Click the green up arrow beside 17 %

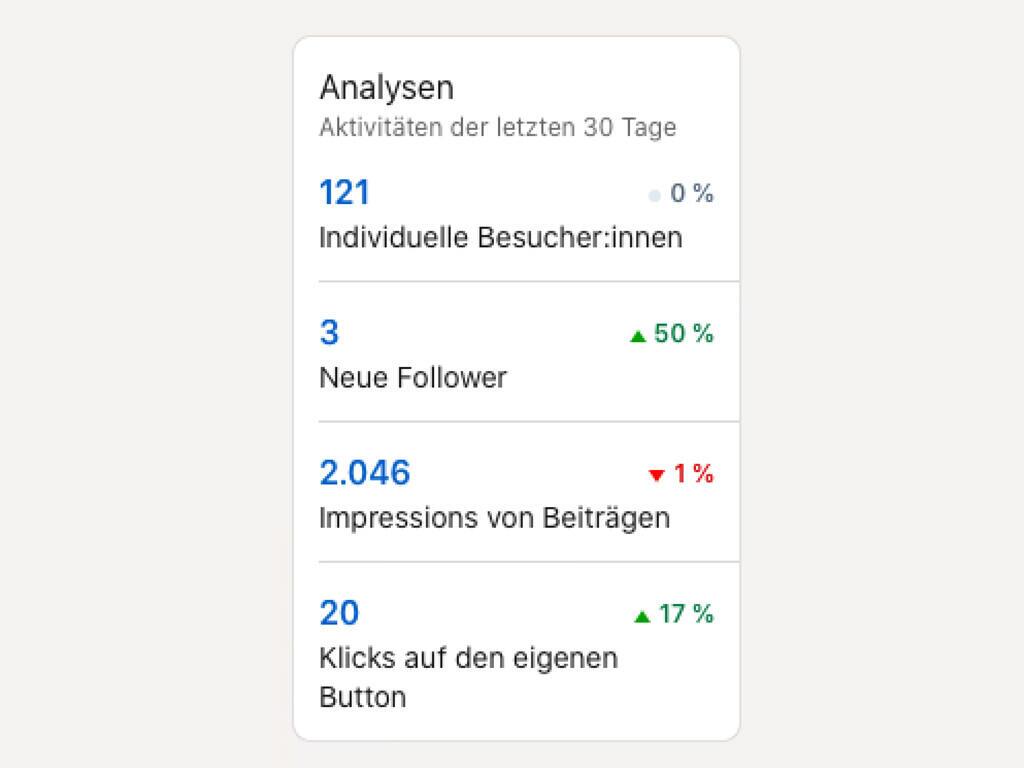coord(642,615)
